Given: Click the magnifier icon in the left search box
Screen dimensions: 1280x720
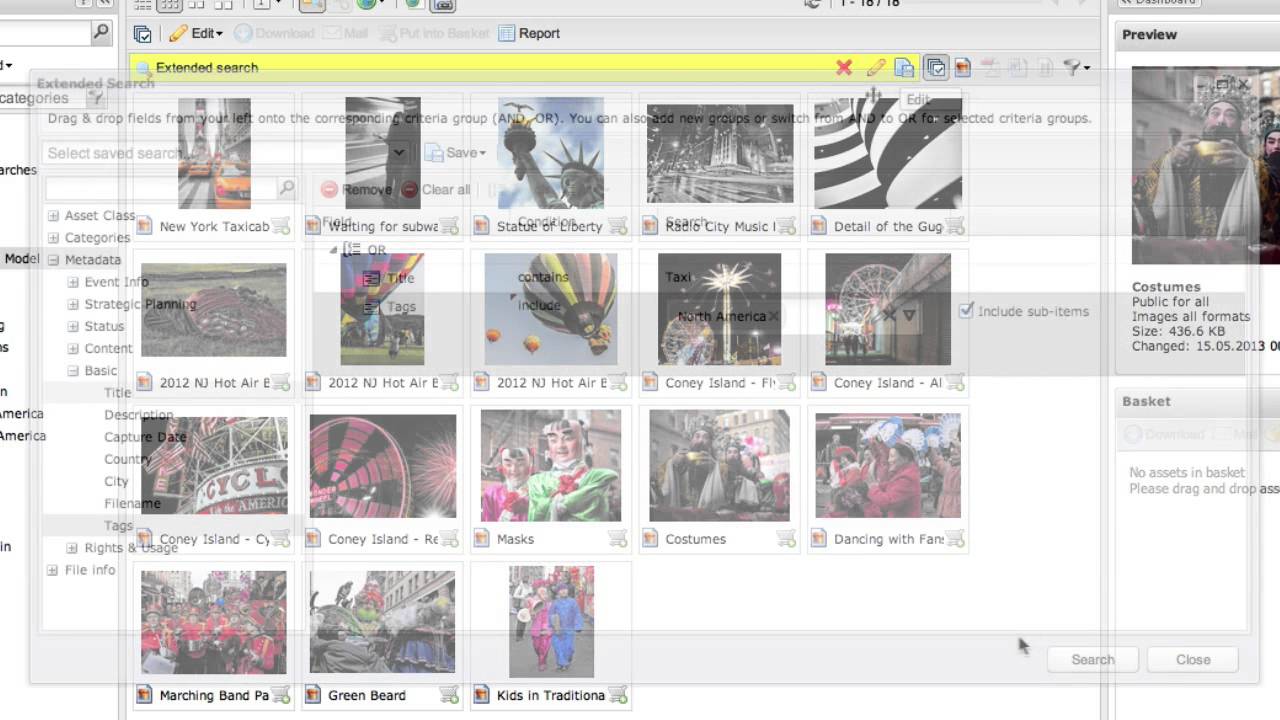Looking at the screenshot, I should tap(100, 33).
